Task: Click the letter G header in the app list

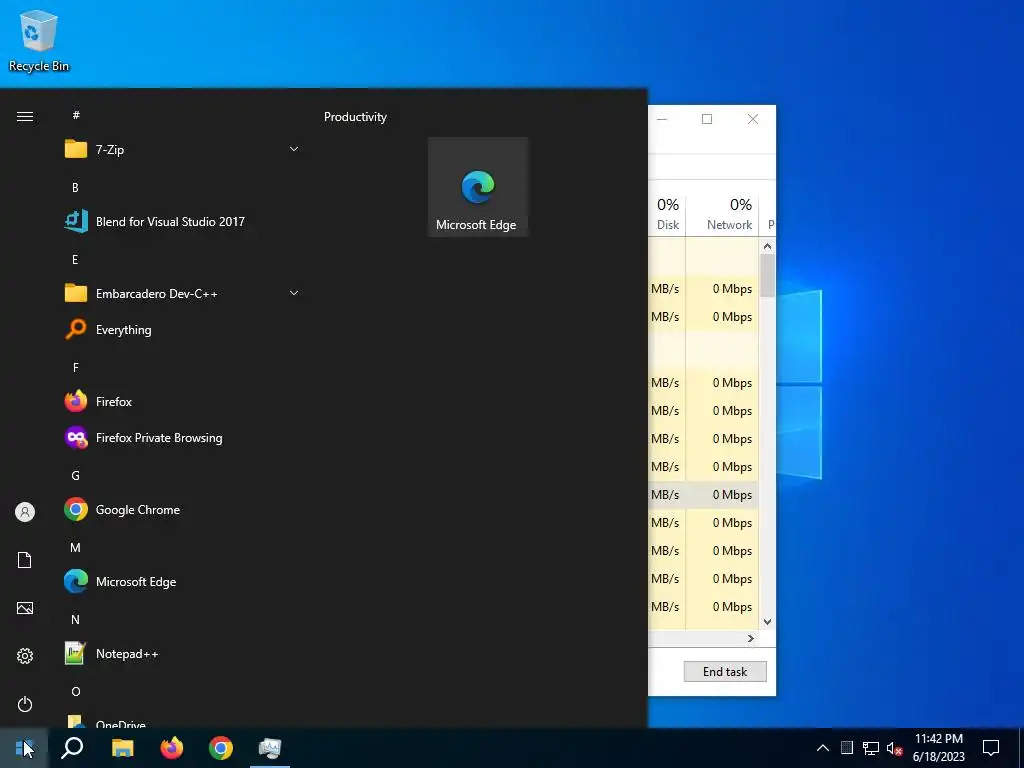Action: [75, 475]
